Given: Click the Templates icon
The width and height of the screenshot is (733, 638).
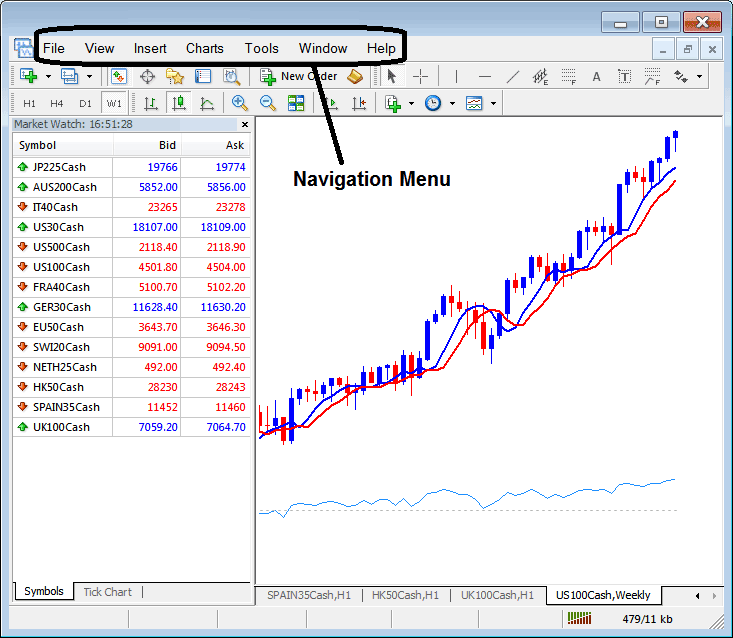Looking at the screenshot, I should coord(474,103).
